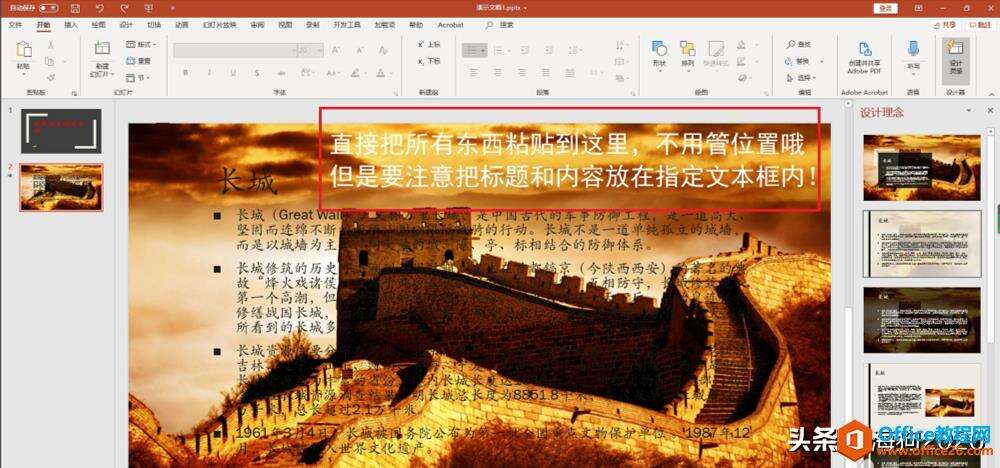The width and height of the screenshot is (1000, 468).
Task: Switch to the 动画 Animations tab
Action: [x=181, y=25]
